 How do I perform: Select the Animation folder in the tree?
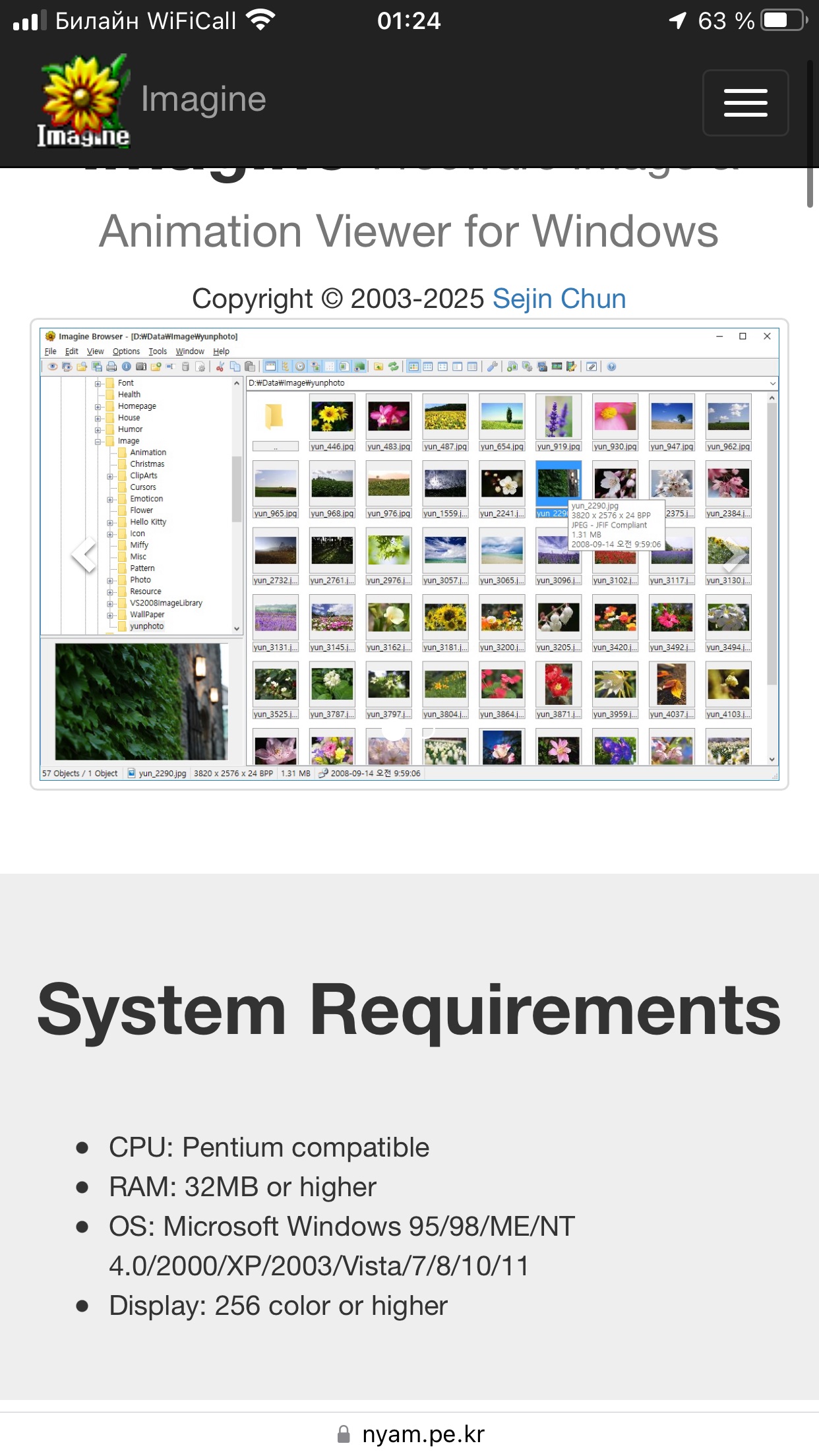click(x=148, y=452)
